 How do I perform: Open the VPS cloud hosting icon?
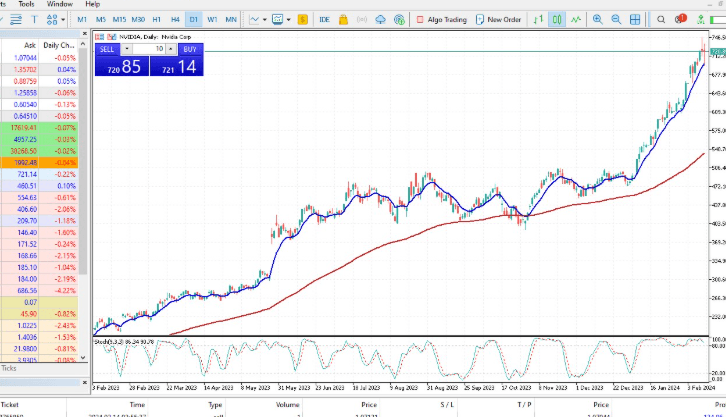pyautogui.click(x=380, y=19)
